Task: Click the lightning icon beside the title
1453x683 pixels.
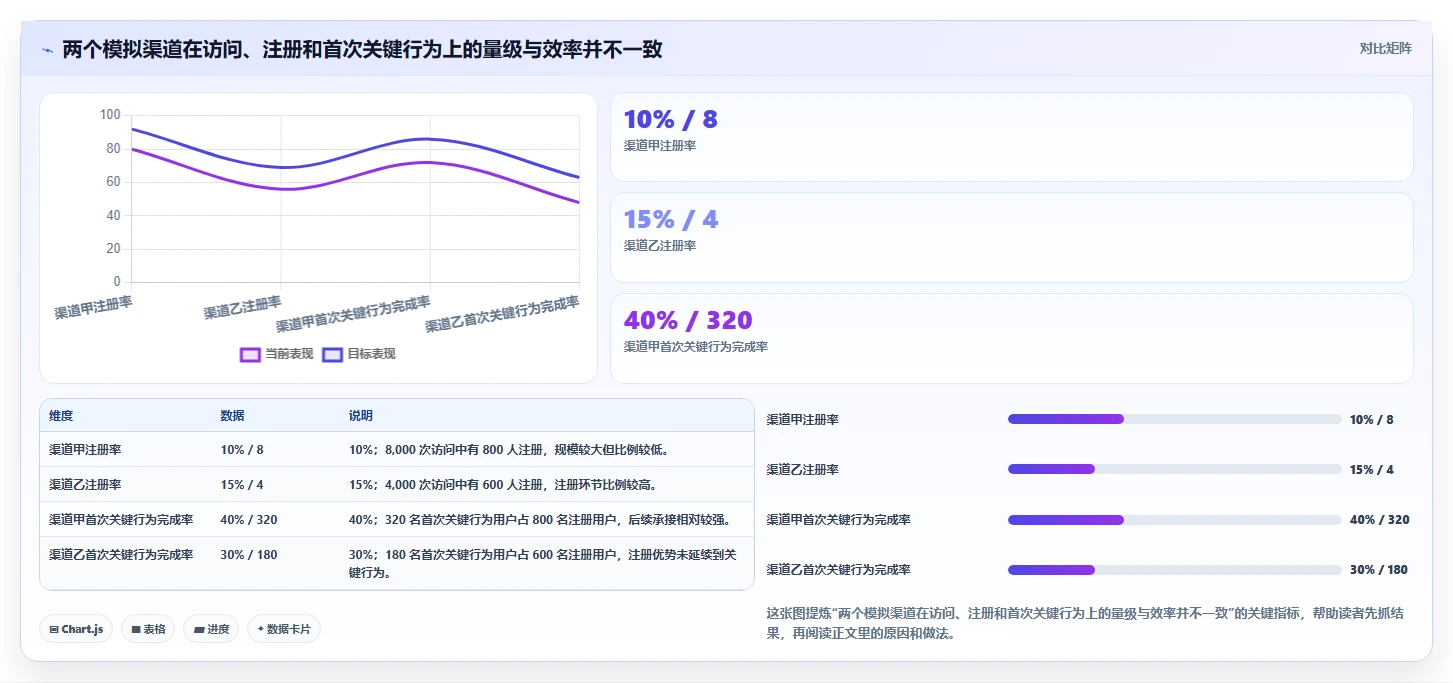Action: pyautogui.click(x=47, y=50)
